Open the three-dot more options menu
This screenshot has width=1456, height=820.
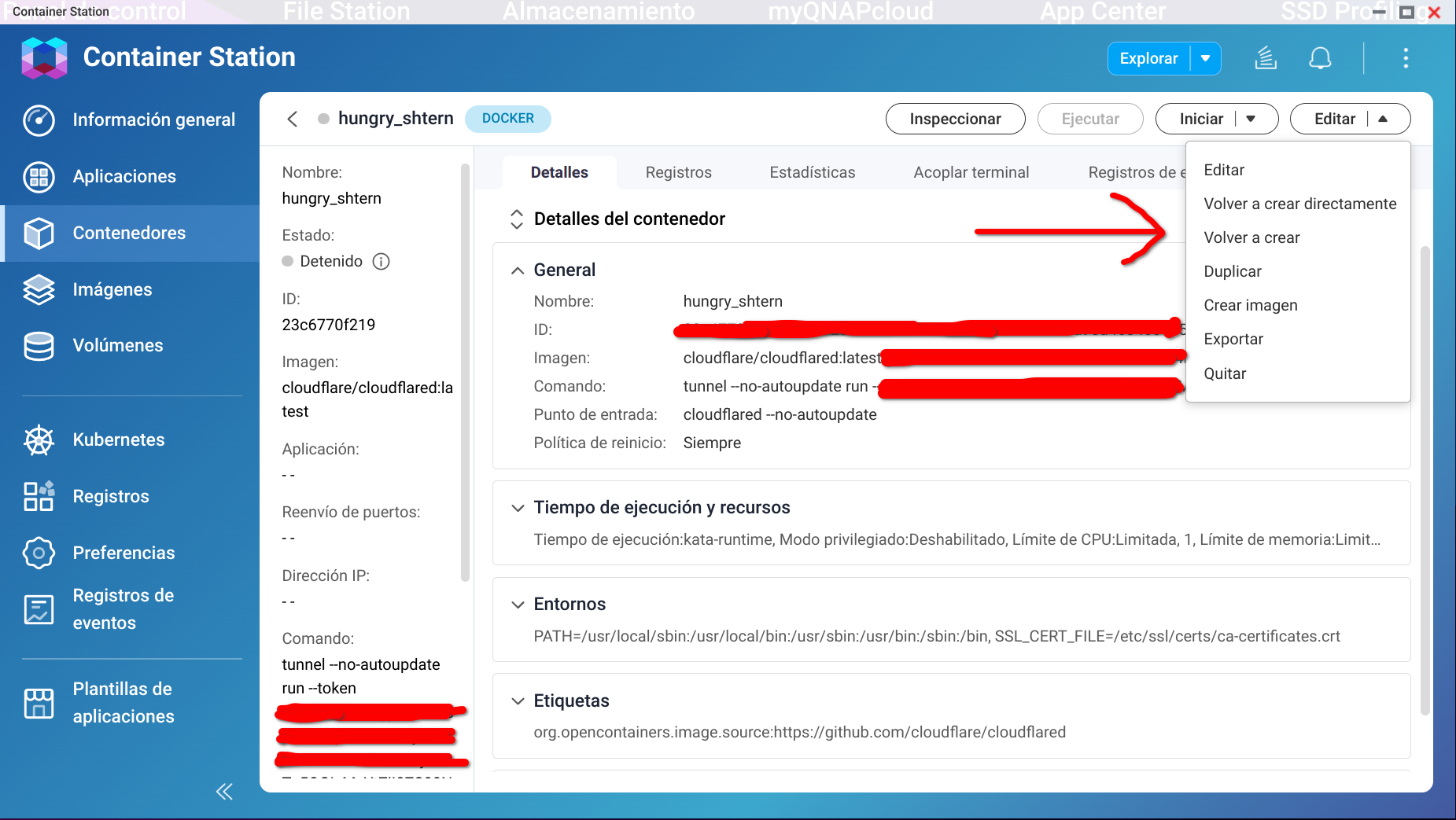click(x=1405, y=58)
